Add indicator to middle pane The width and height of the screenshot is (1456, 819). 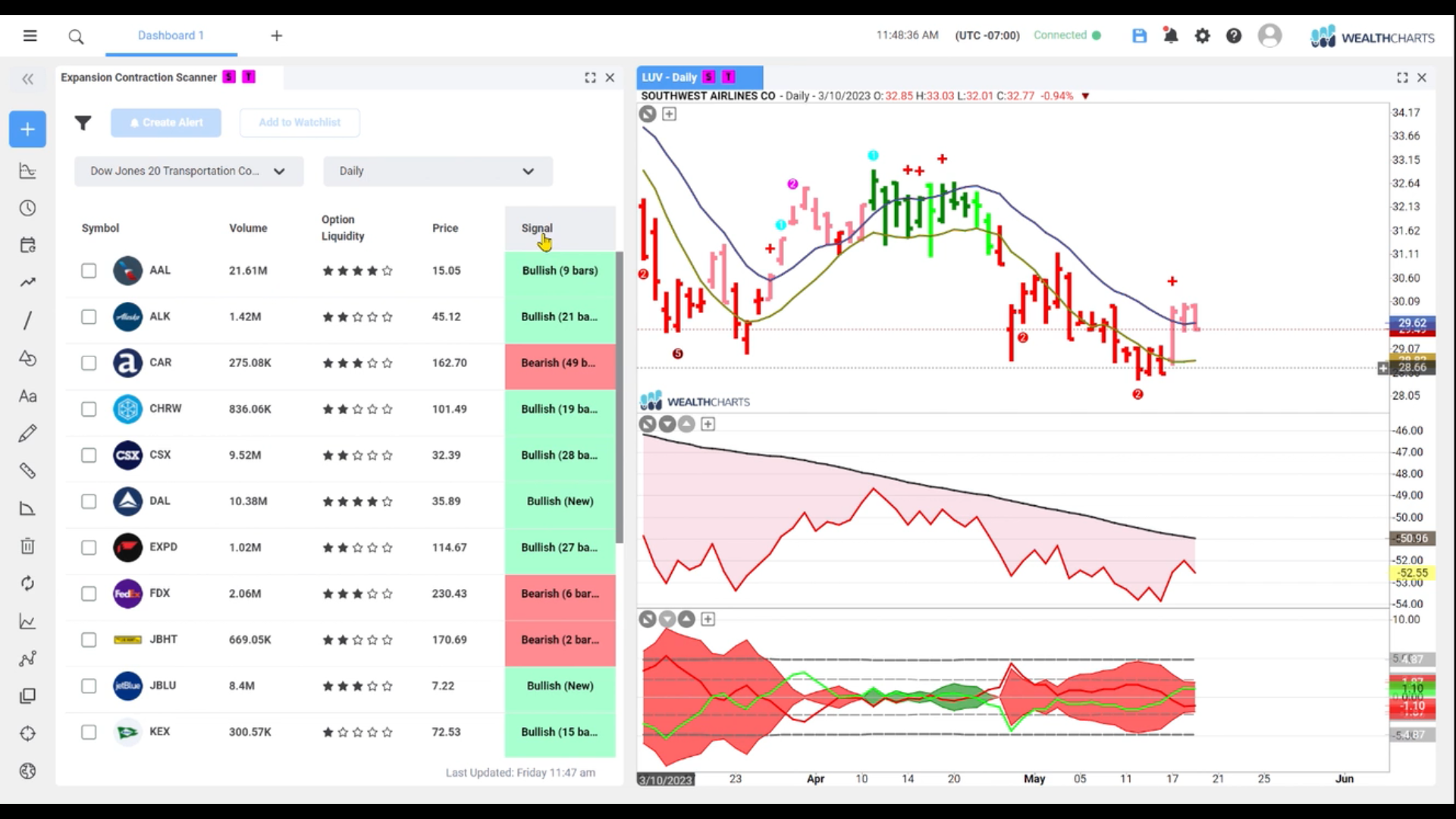click(x=708, y=424)
